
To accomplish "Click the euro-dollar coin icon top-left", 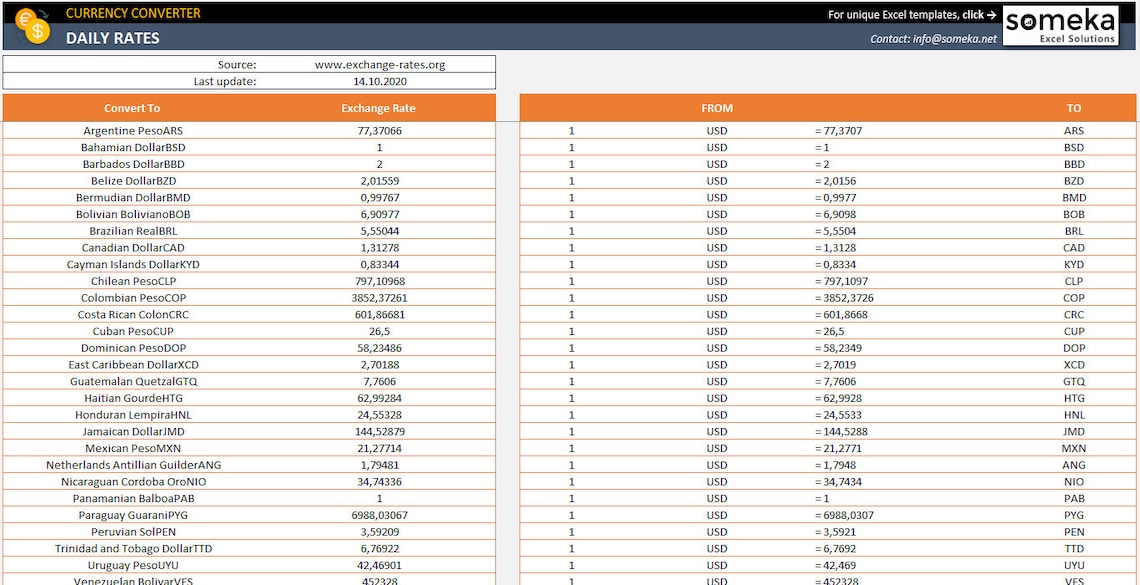I will [x=30, y=26].
